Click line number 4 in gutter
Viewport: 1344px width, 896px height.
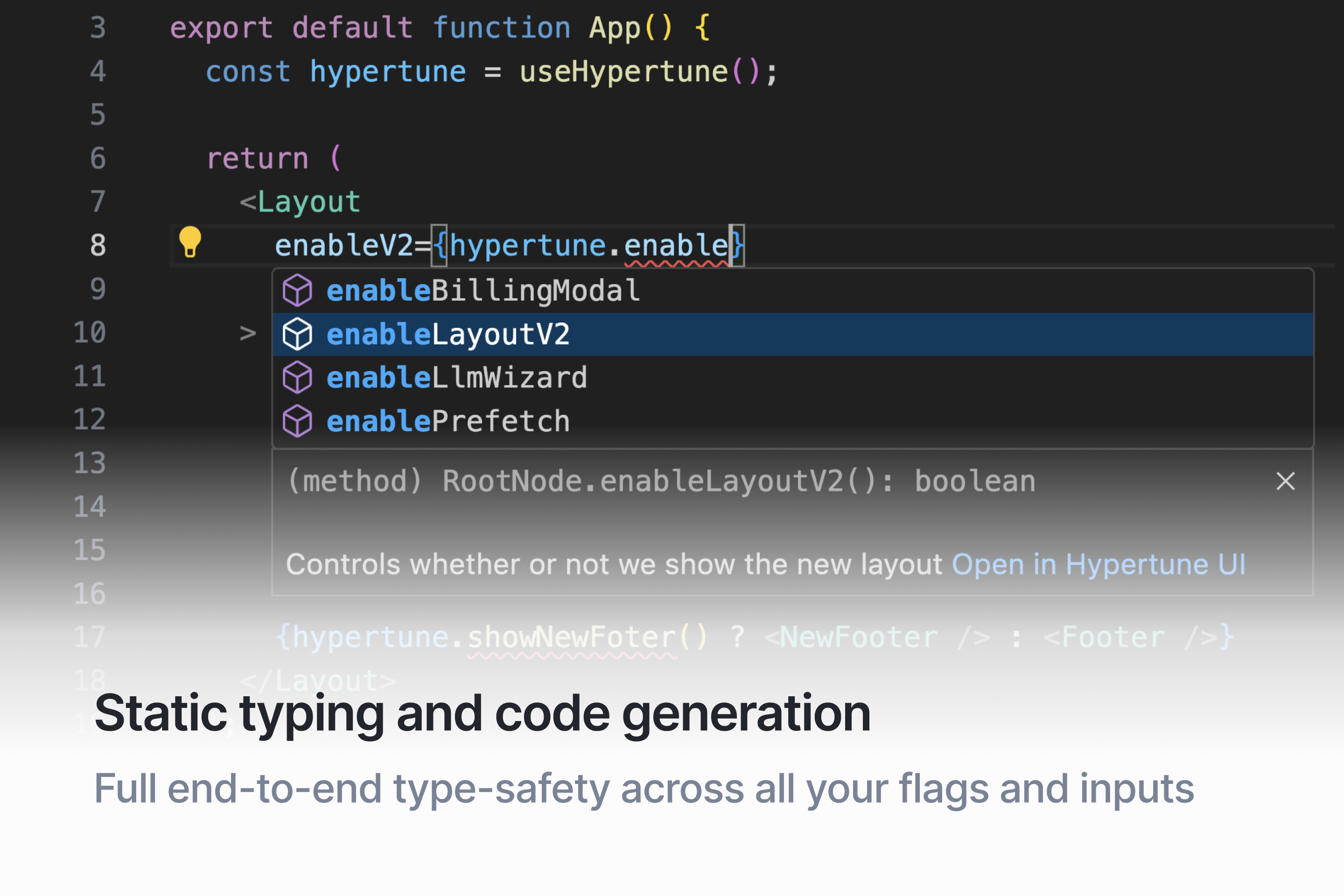point(98,71)
